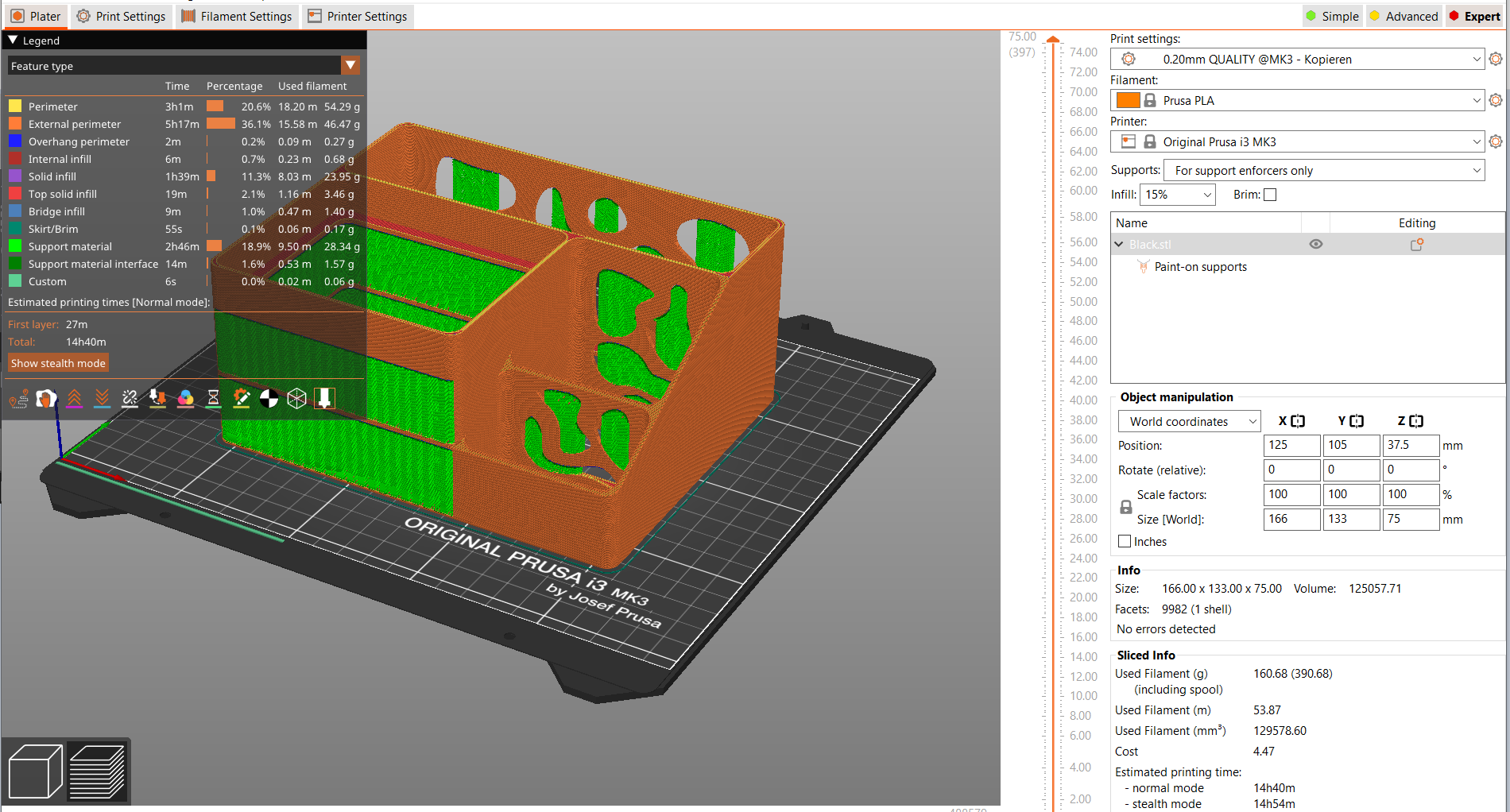The height and width of the screenshot is (812, 1510).
Task: Toggle seams broken-link icon in legend
Action: click(x=130, y=398)
